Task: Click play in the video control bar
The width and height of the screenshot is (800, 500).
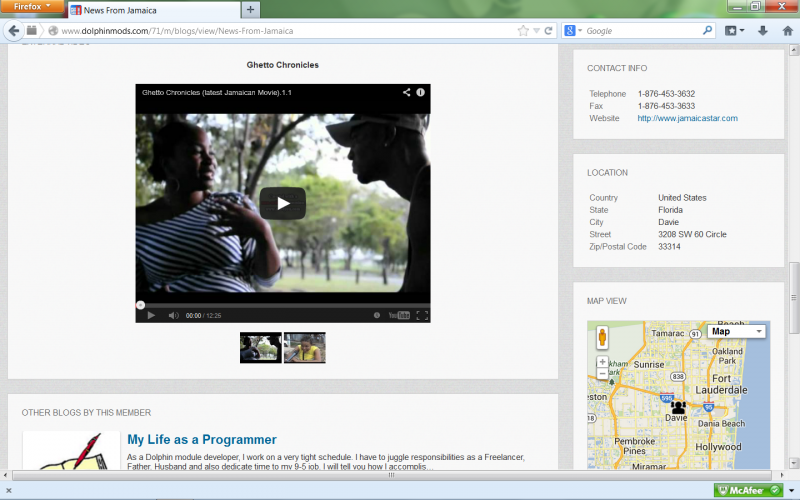Action: click(151, 315)
